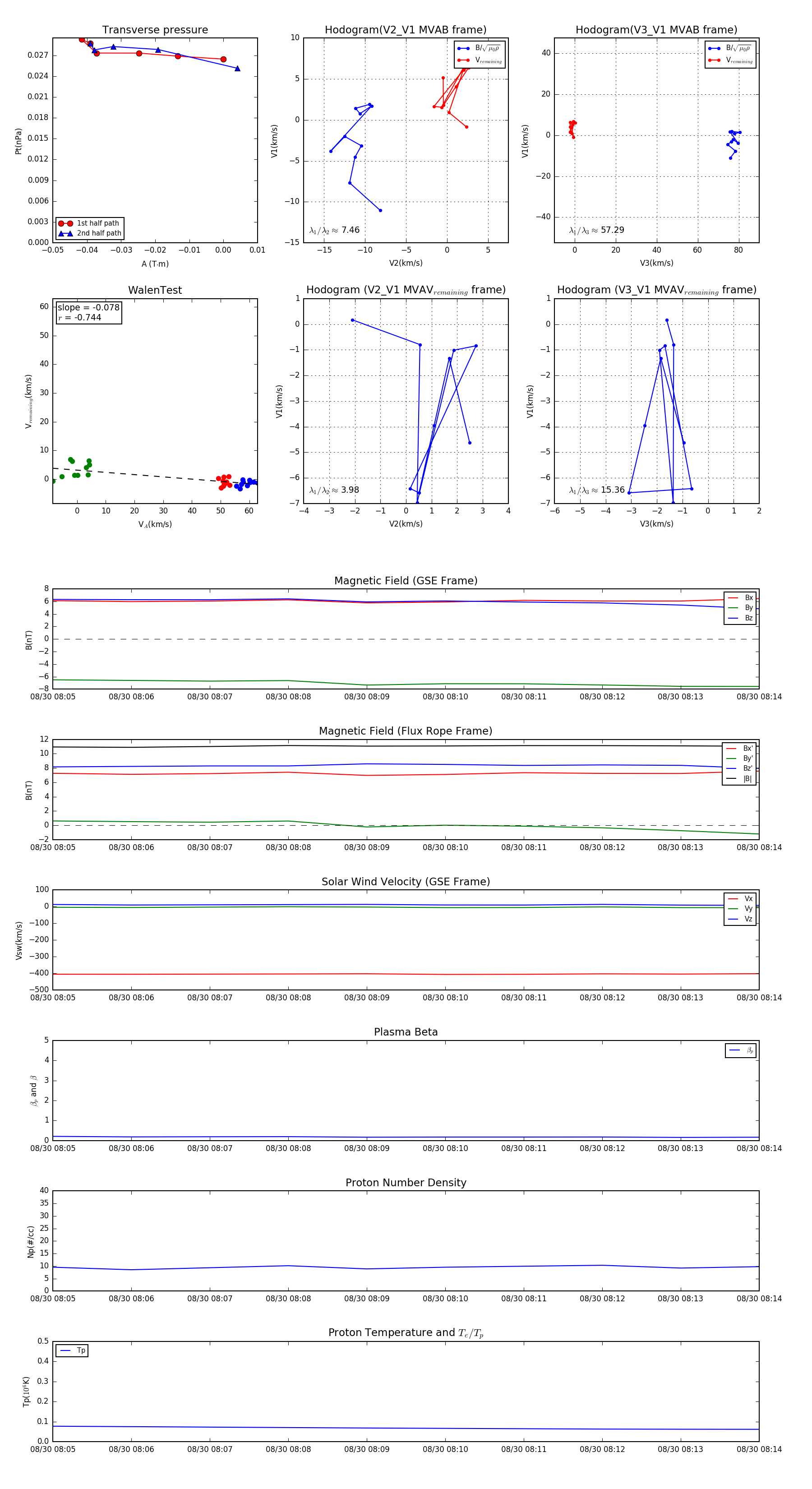Select the "Bz'" legend entry
812x1489 pixels.
pos(739,768)
